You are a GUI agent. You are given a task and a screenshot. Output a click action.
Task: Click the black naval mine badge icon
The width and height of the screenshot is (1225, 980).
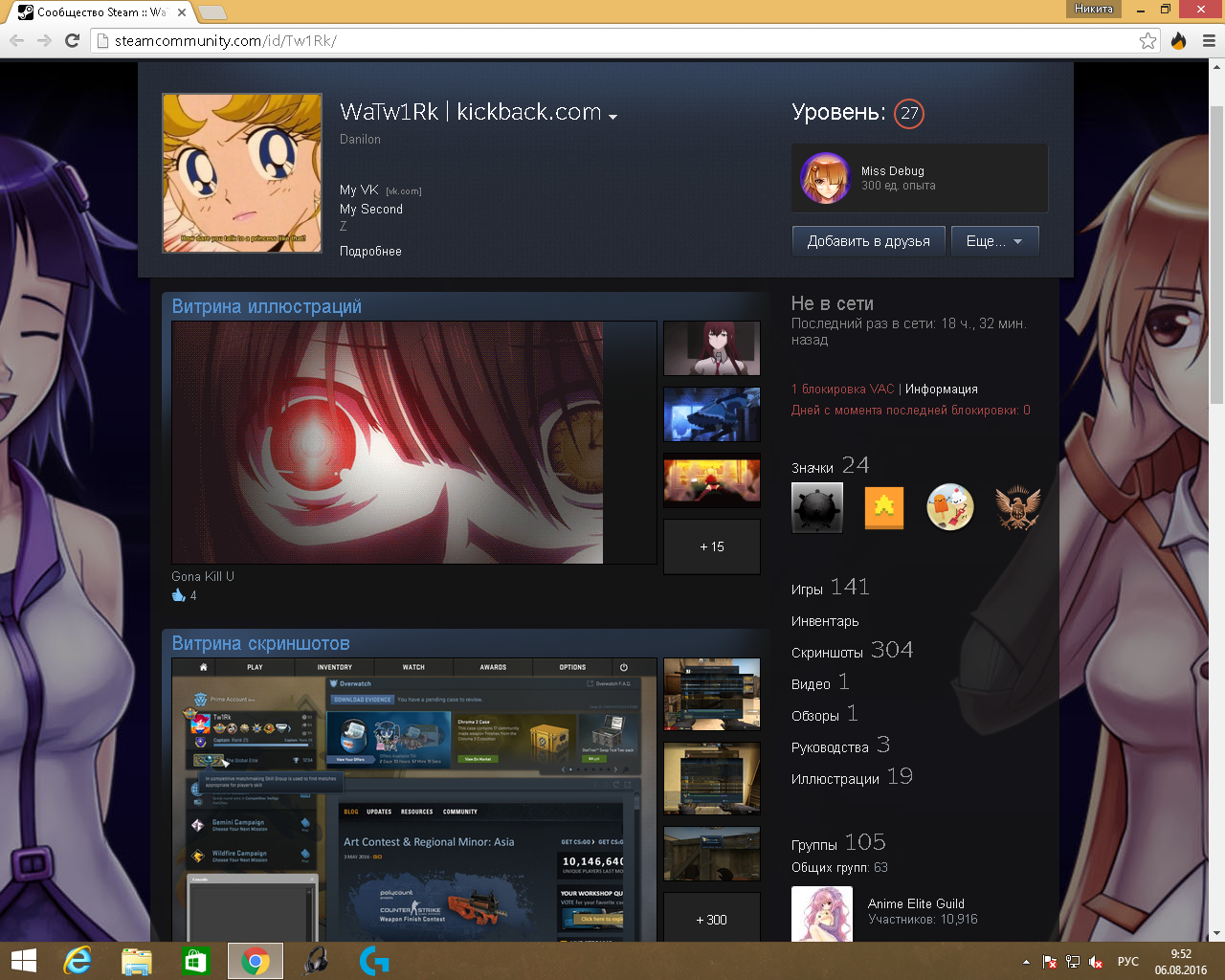click(817, 507)
